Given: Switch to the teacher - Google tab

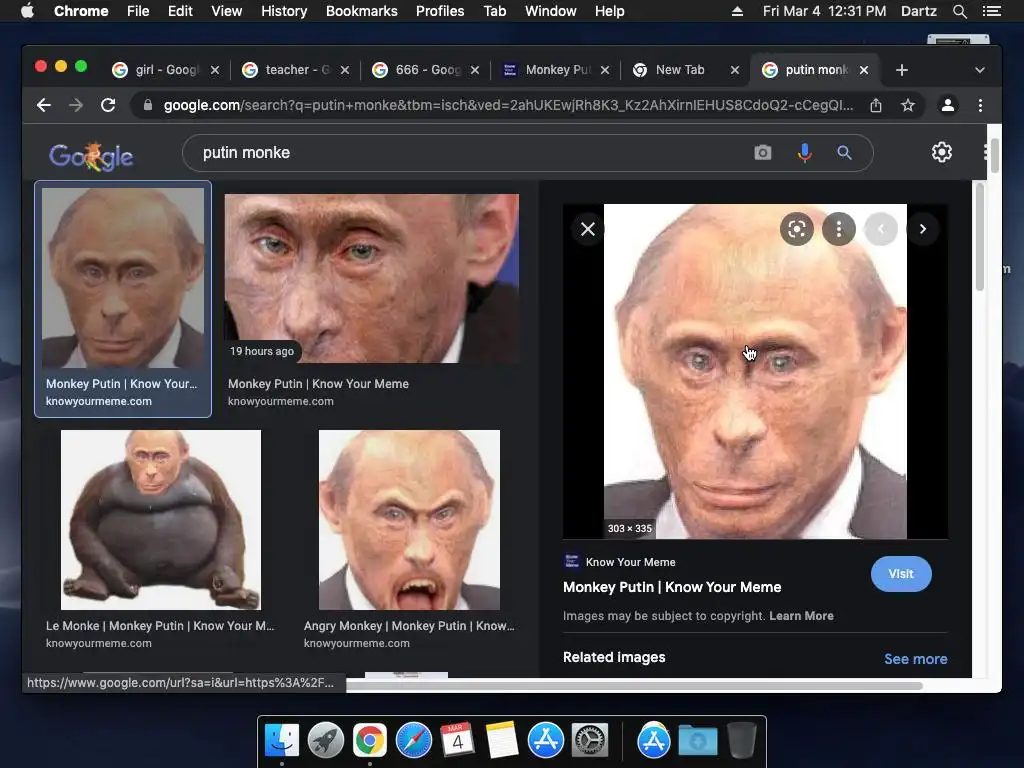Looking at the screenshot, I should [297, 70].
